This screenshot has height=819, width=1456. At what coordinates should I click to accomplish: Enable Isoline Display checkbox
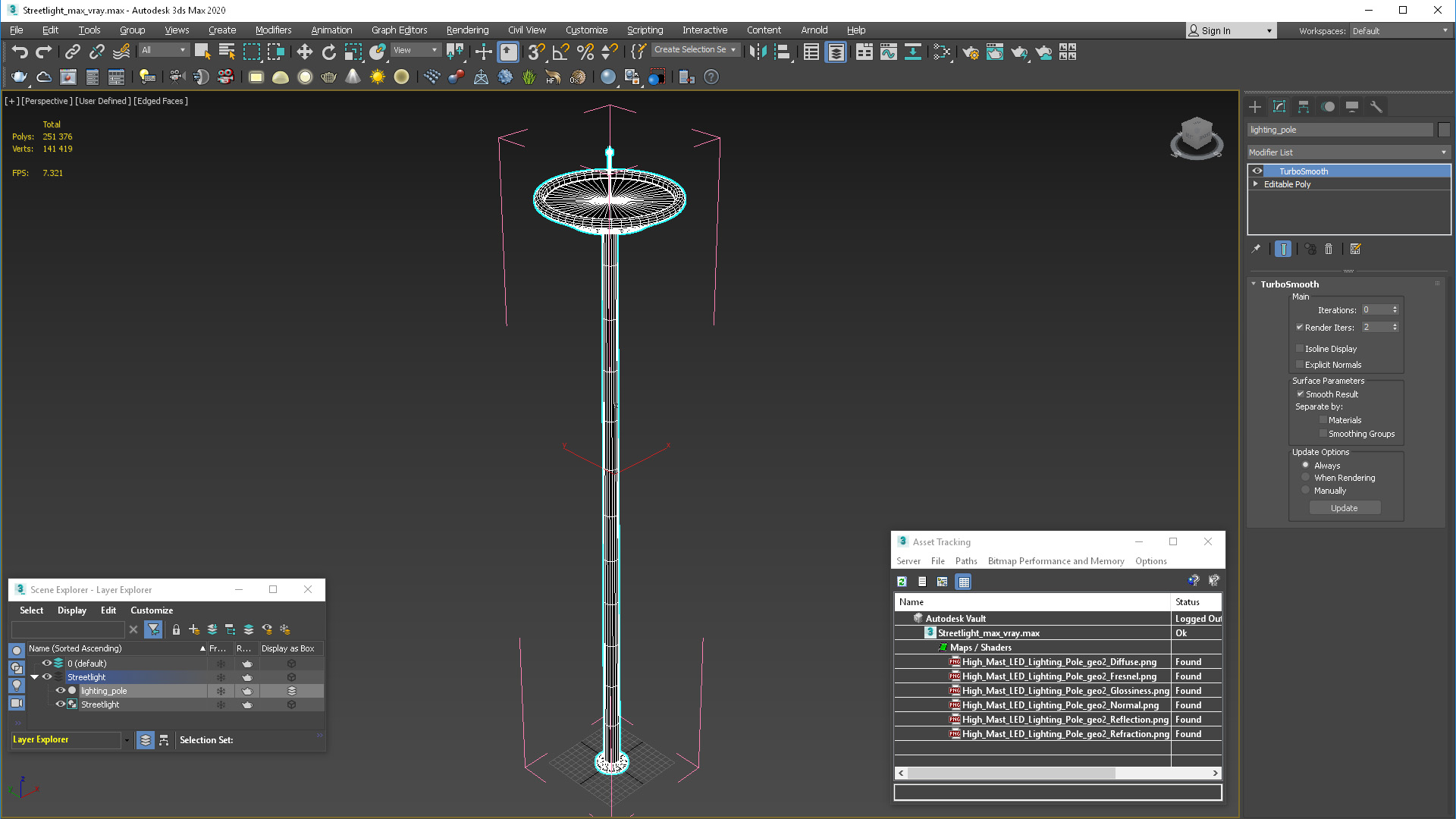(x=1300, y=349)
